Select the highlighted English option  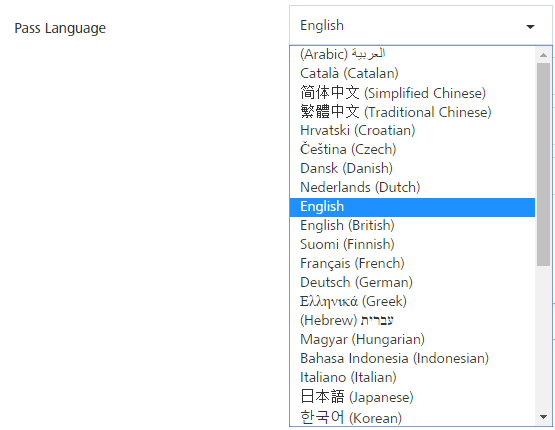pyautogui.click(x=412, y=207)
